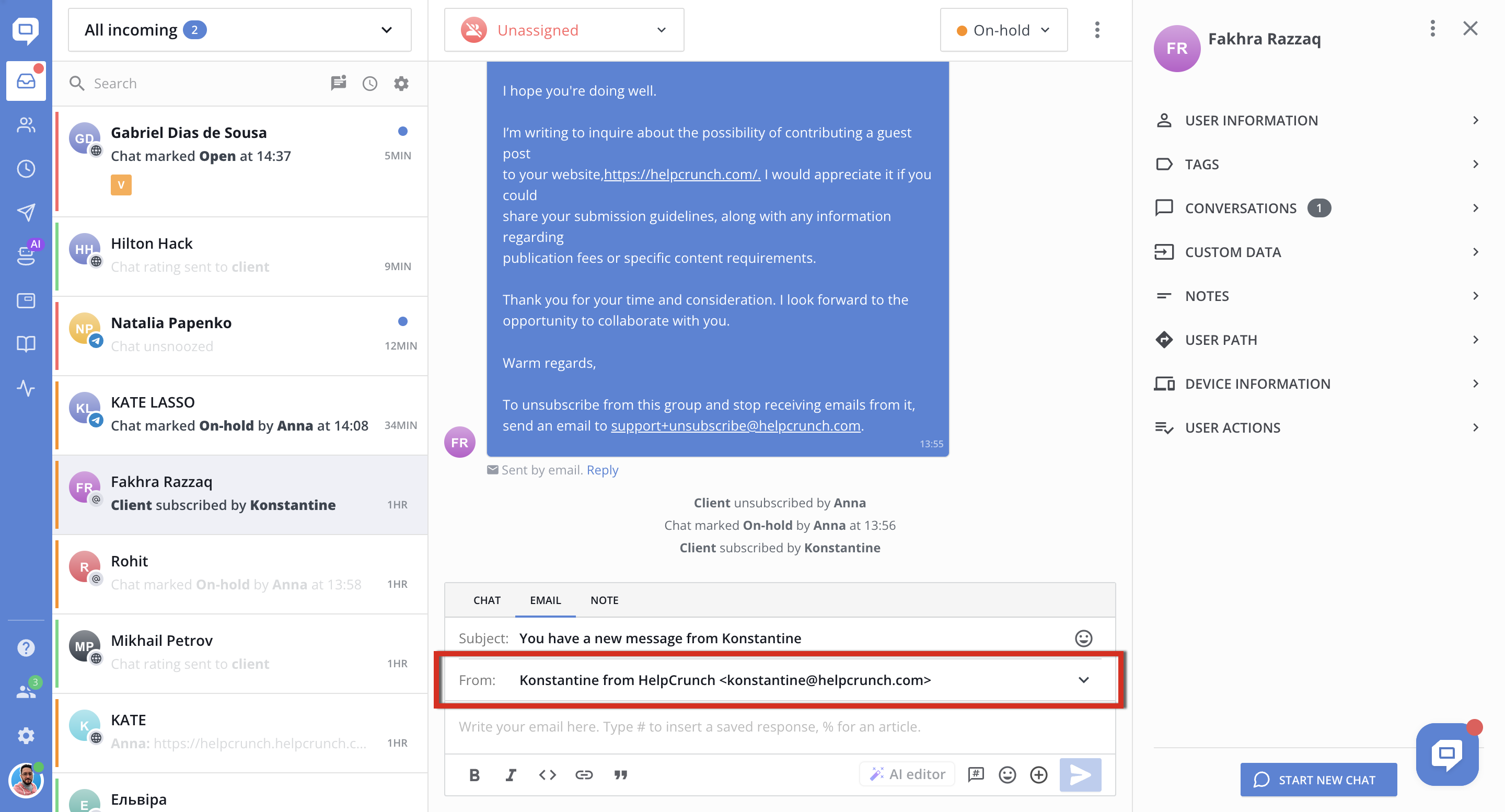Insert code block with the code icon
The image size is (1505, 812).
point(548,774)
